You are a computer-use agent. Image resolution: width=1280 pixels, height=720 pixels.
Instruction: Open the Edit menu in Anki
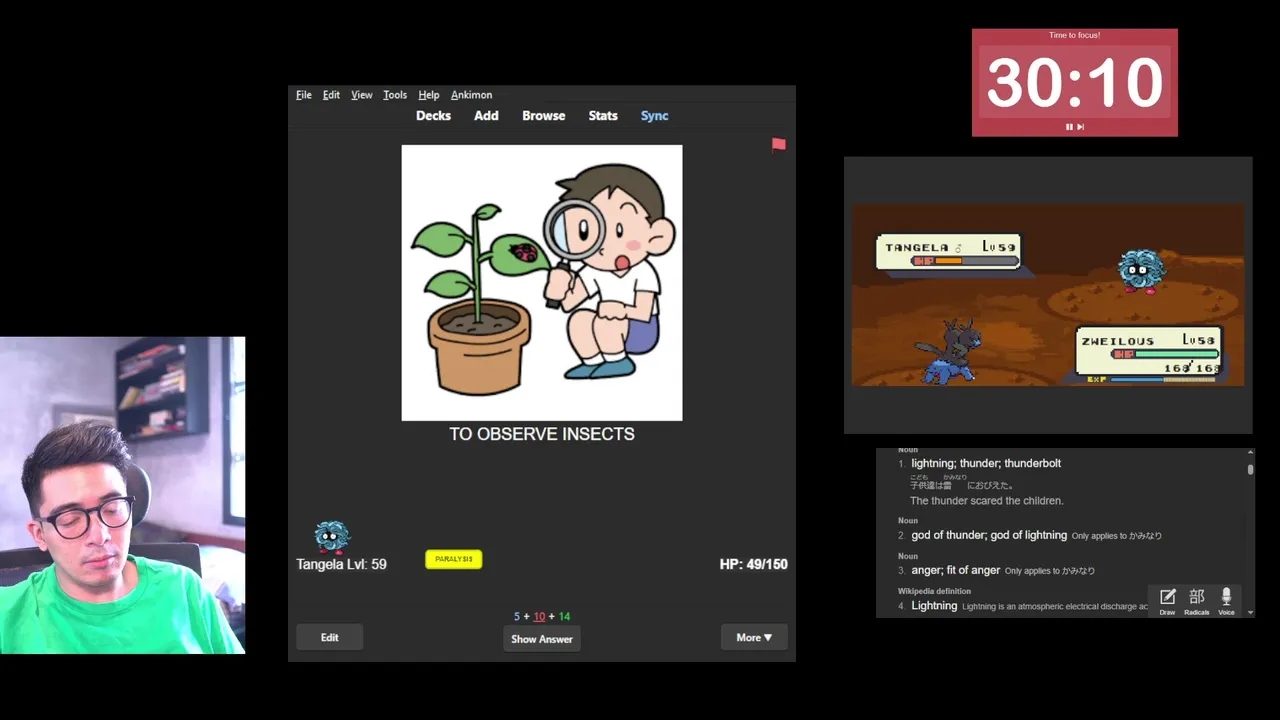(x=331, y=95)
